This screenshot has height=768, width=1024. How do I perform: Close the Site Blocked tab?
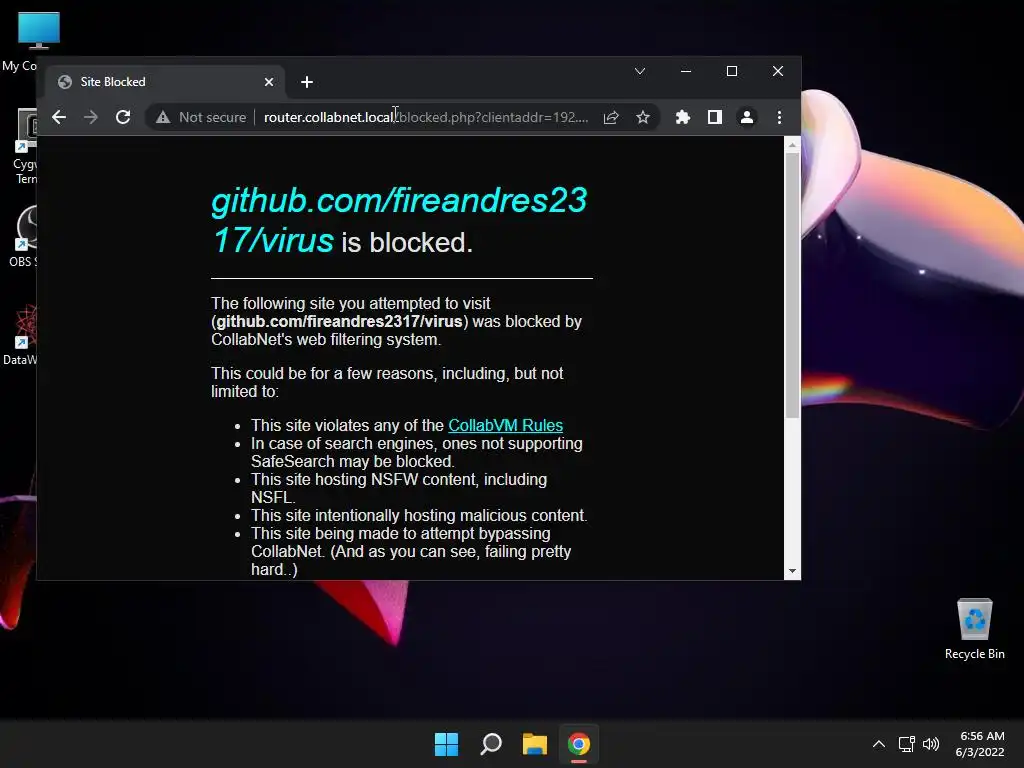[268, 82]
